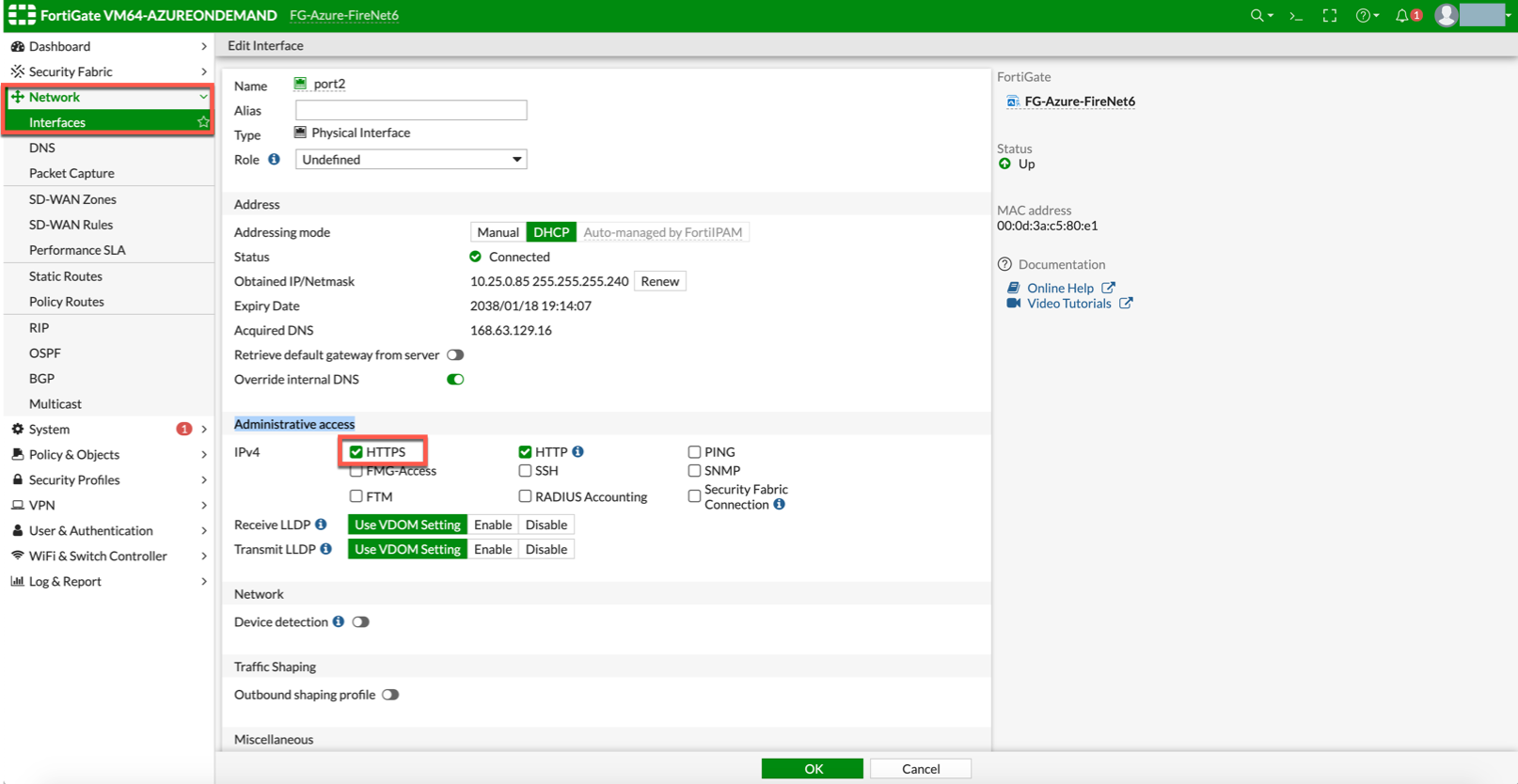Viewport: 1518px width, 784px height.
Task: Toggle Outbound shaping profile switch
Action: pyautogui.click(x=390, y=695)
